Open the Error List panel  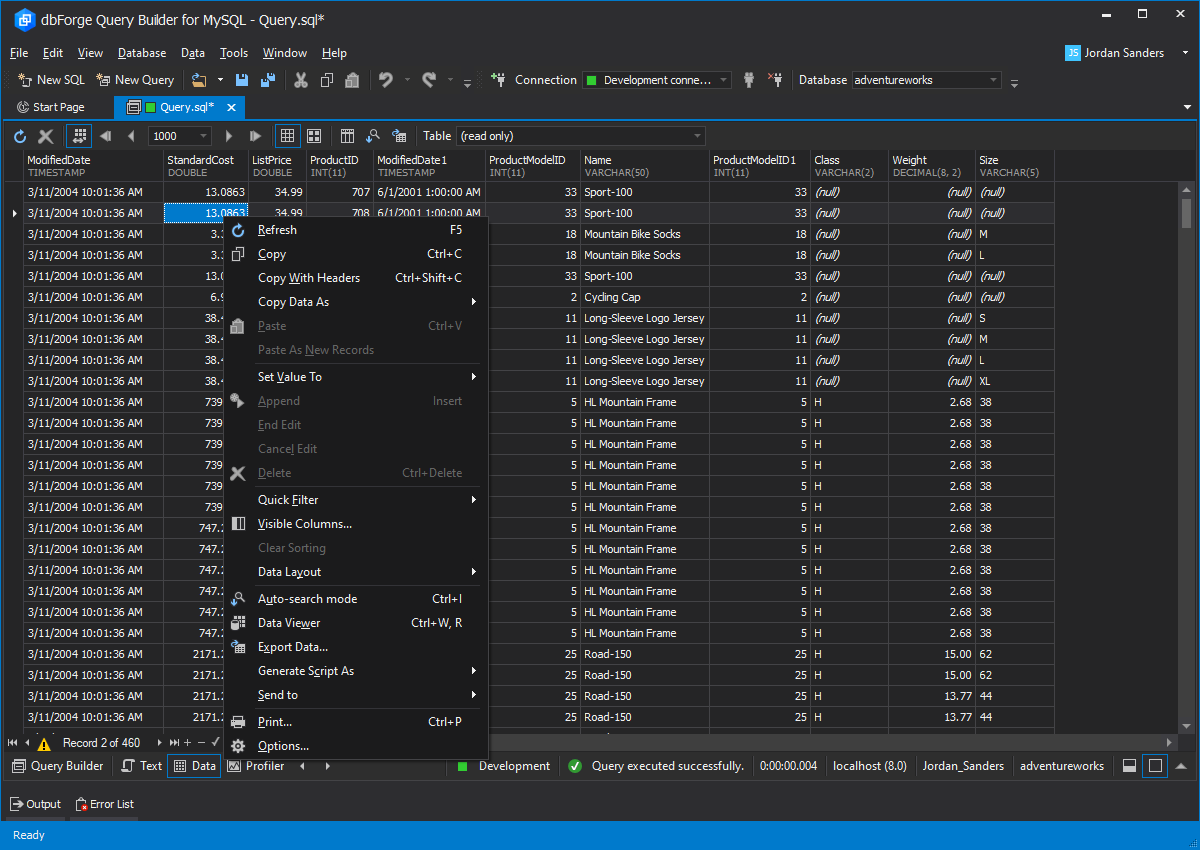click(105, 804)
